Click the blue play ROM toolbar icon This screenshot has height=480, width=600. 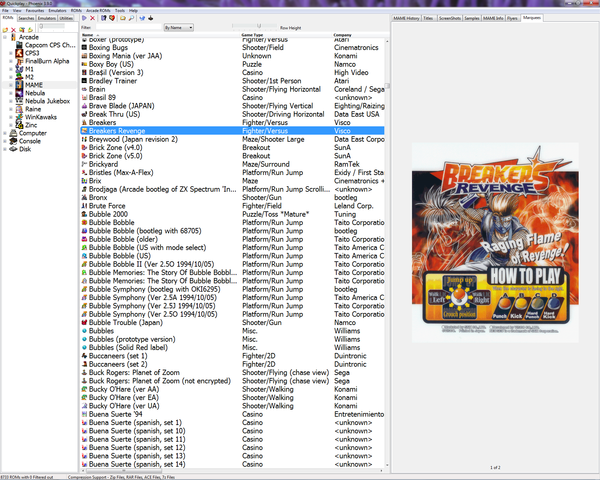coord(83,18)
